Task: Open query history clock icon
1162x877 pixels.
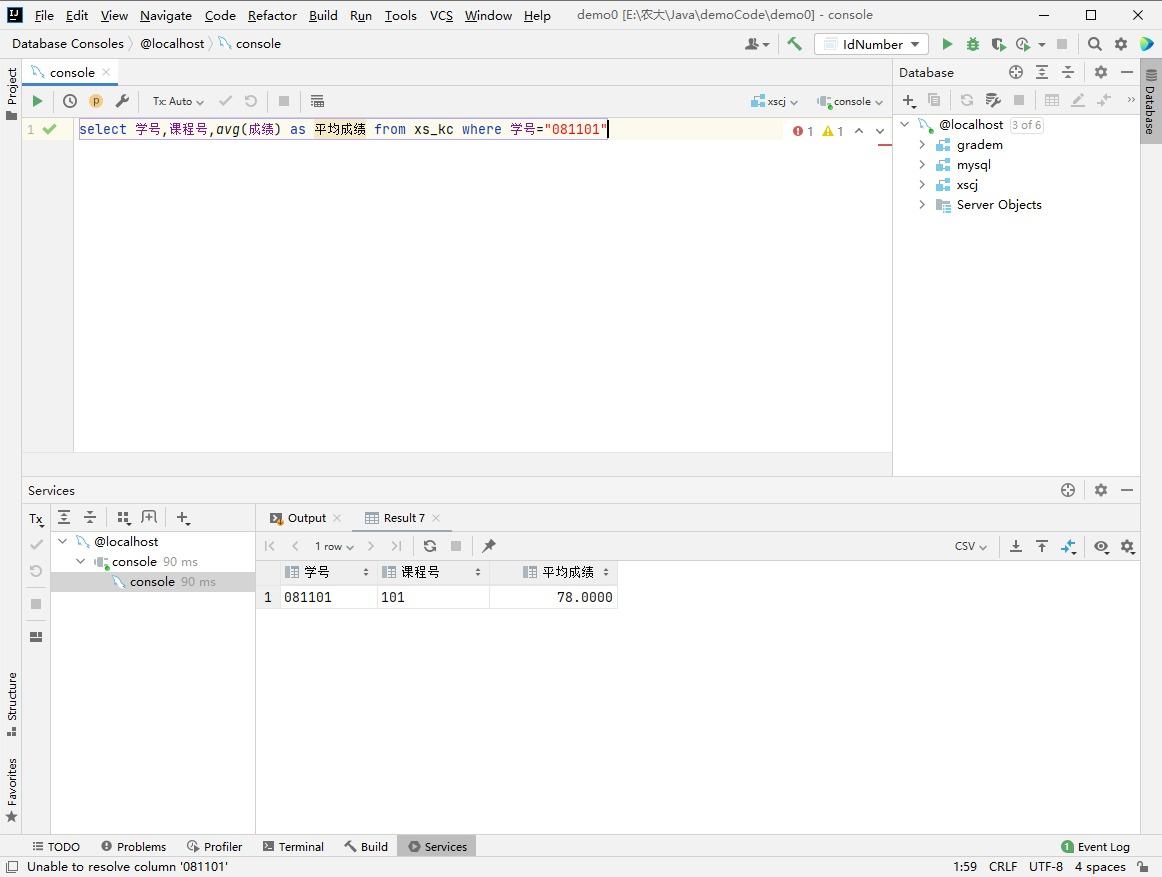Action: [x=70, y=101]
